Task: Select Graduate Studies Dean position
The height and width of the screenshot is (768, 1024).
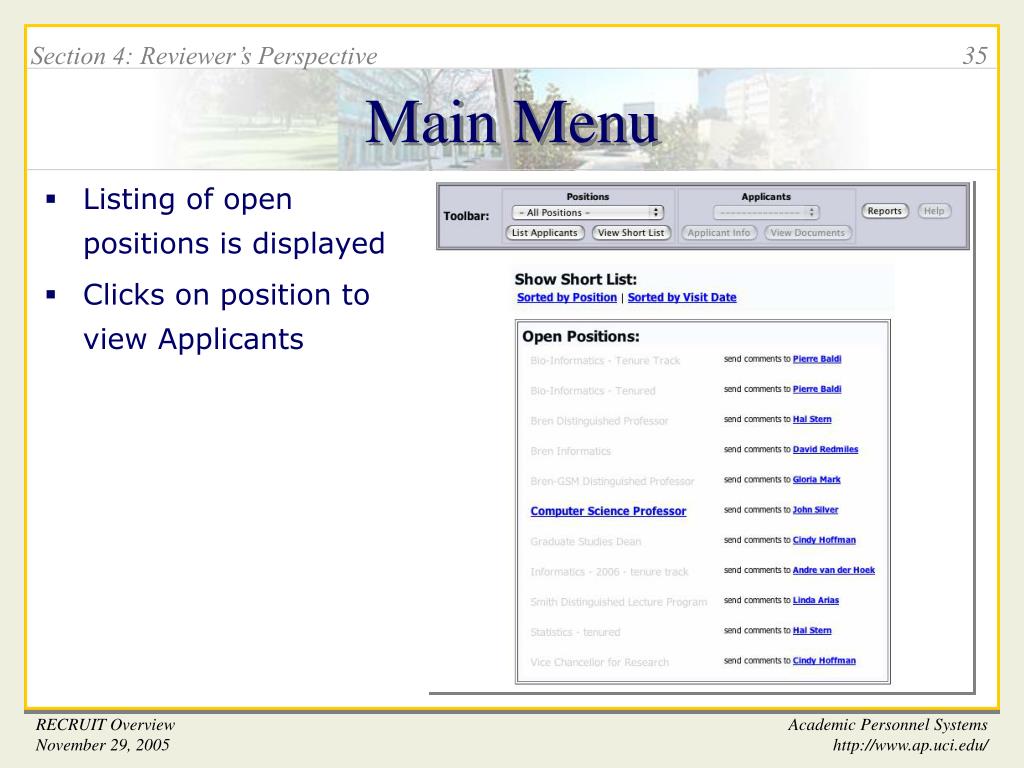Action: [x=585, y=541]
